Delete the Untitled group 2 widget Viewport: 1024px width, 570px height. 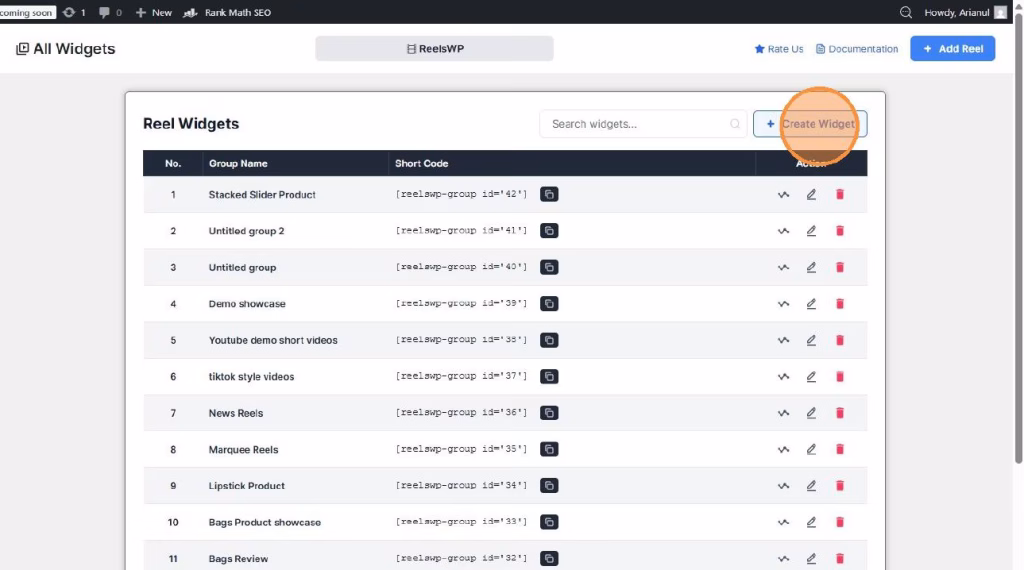839,231
